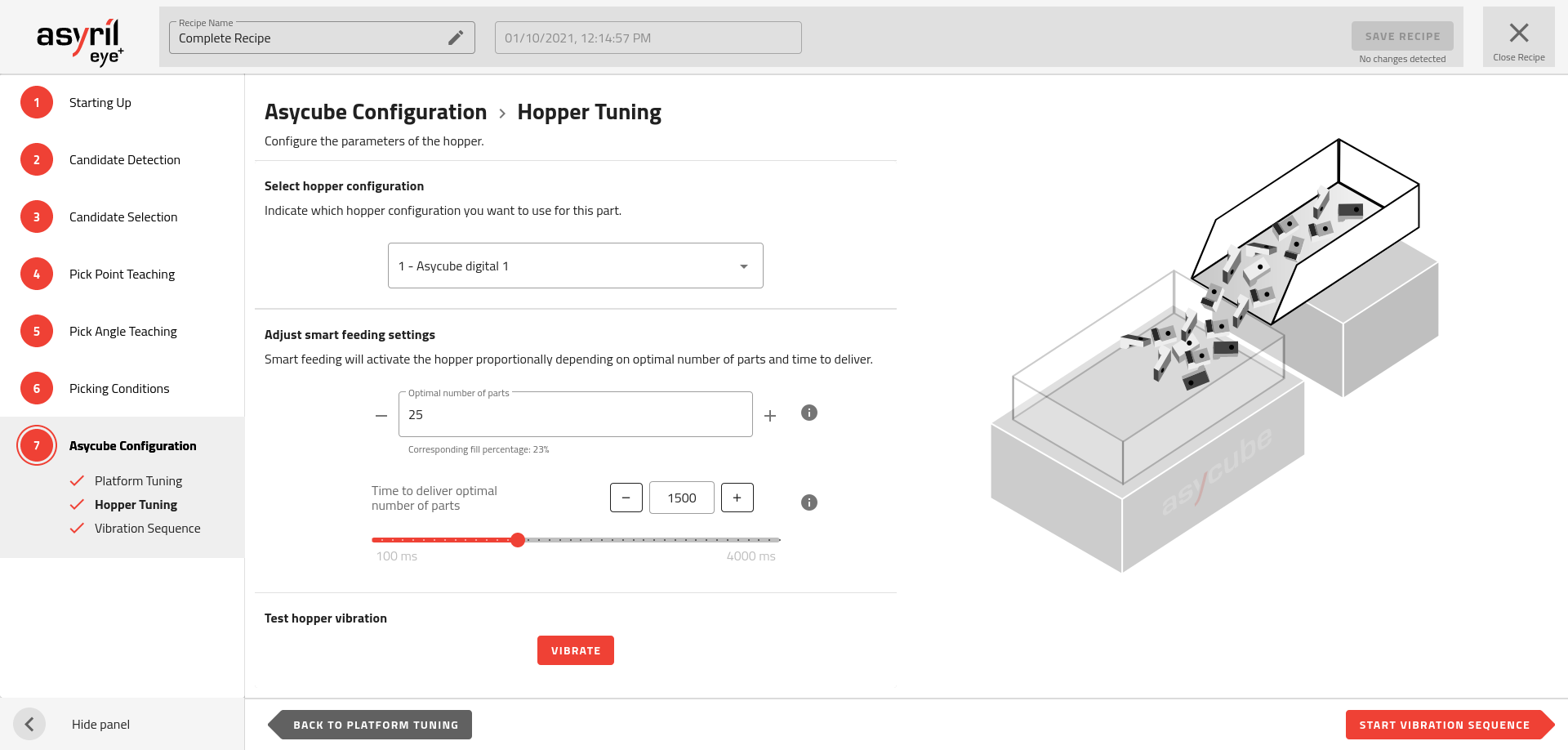Open step 2 Candidate Detection
The width and height of the screenshot is (1568, 750).
click(124, 160)
